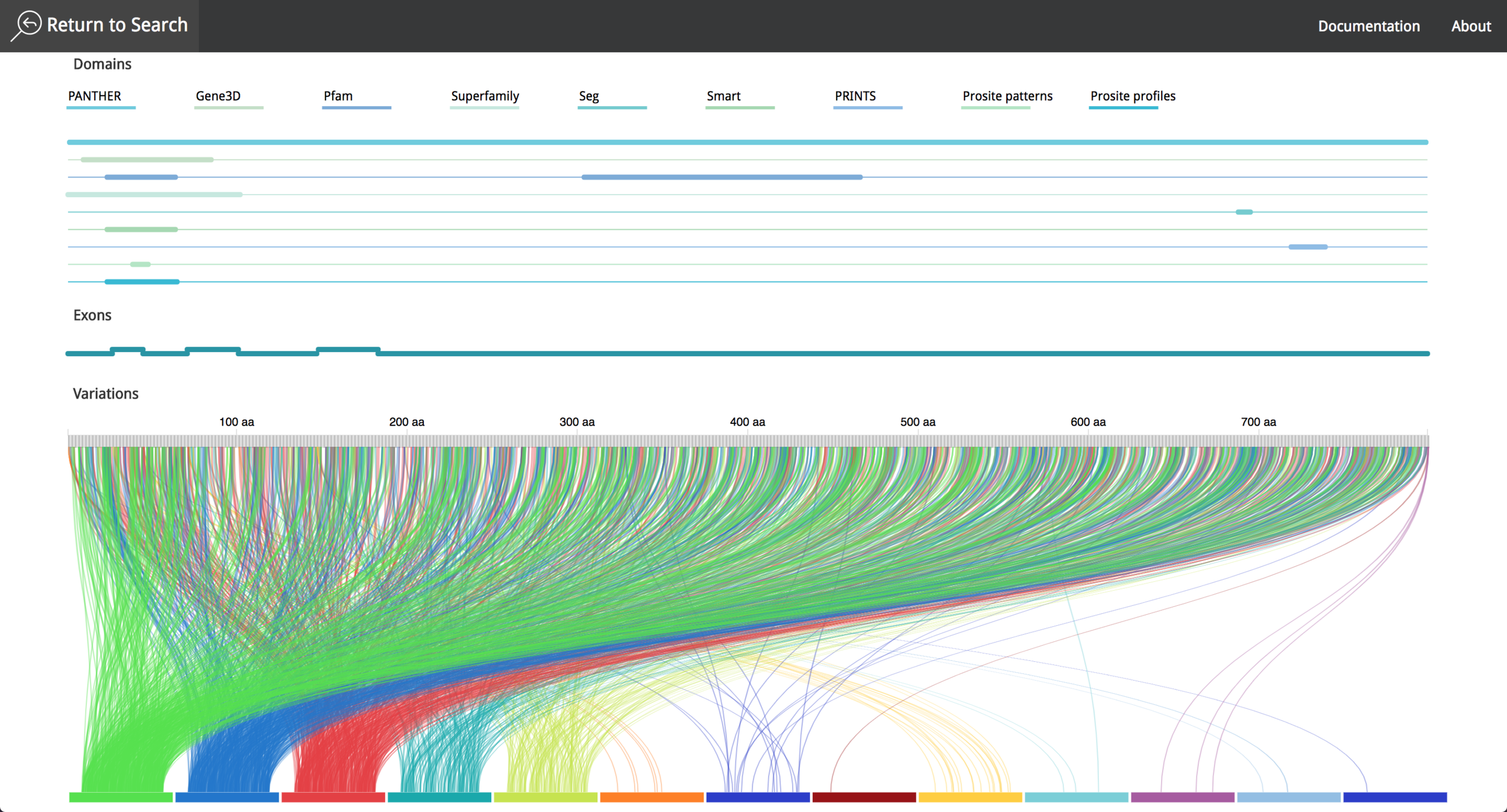
Task: Select the first short Pfam domain segment
Action: click(141, 177)
